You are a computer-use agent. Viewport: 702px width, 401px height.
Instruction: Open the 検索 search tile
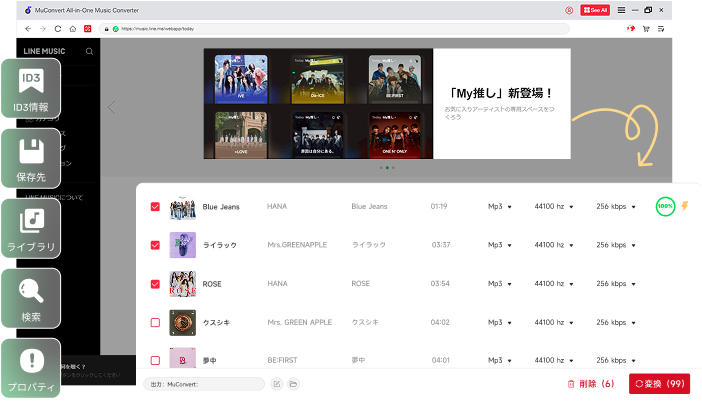coord(31,299)
